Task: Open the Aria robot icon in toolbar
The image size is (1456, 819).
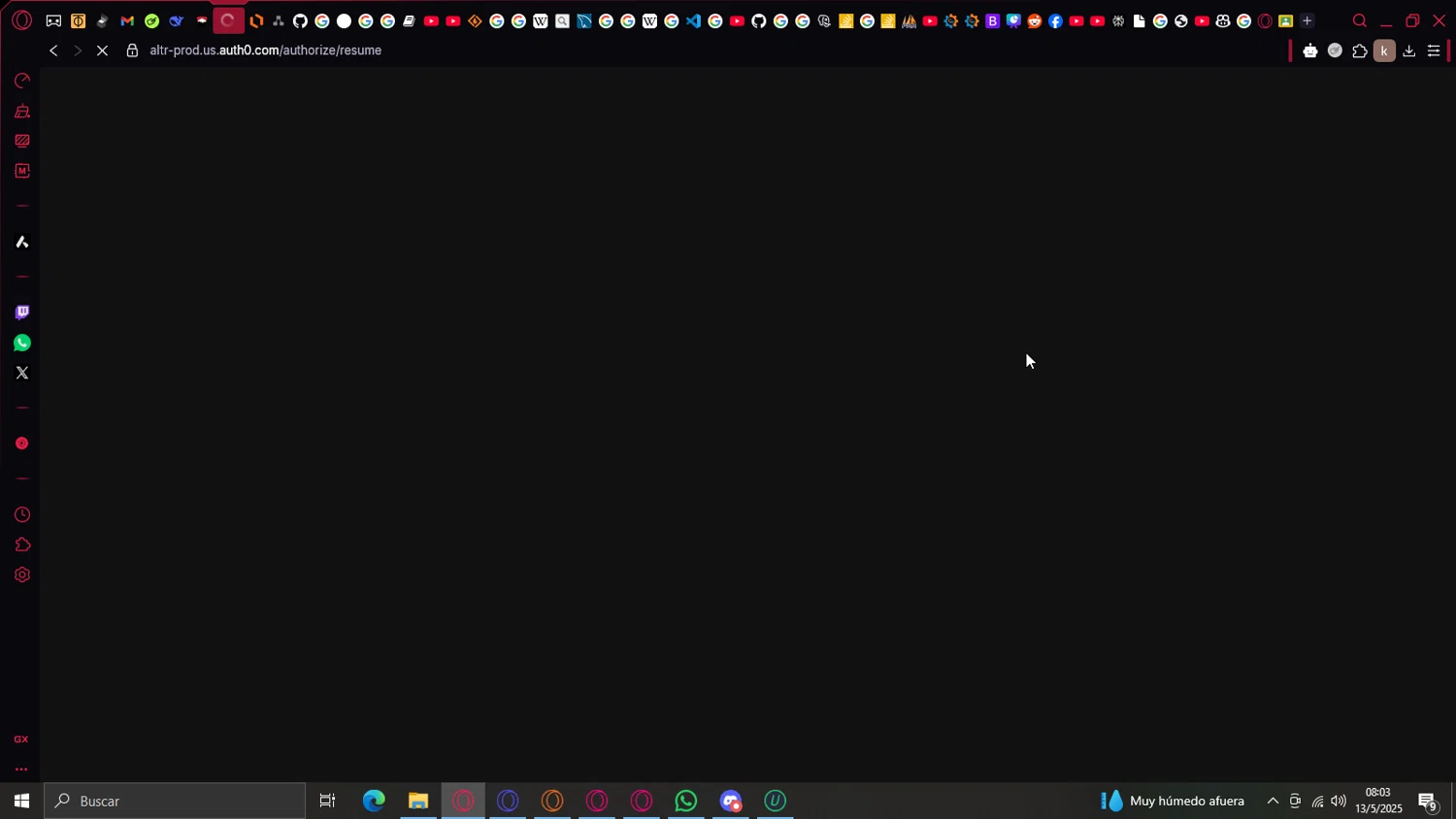Action: click(1310, 50)
